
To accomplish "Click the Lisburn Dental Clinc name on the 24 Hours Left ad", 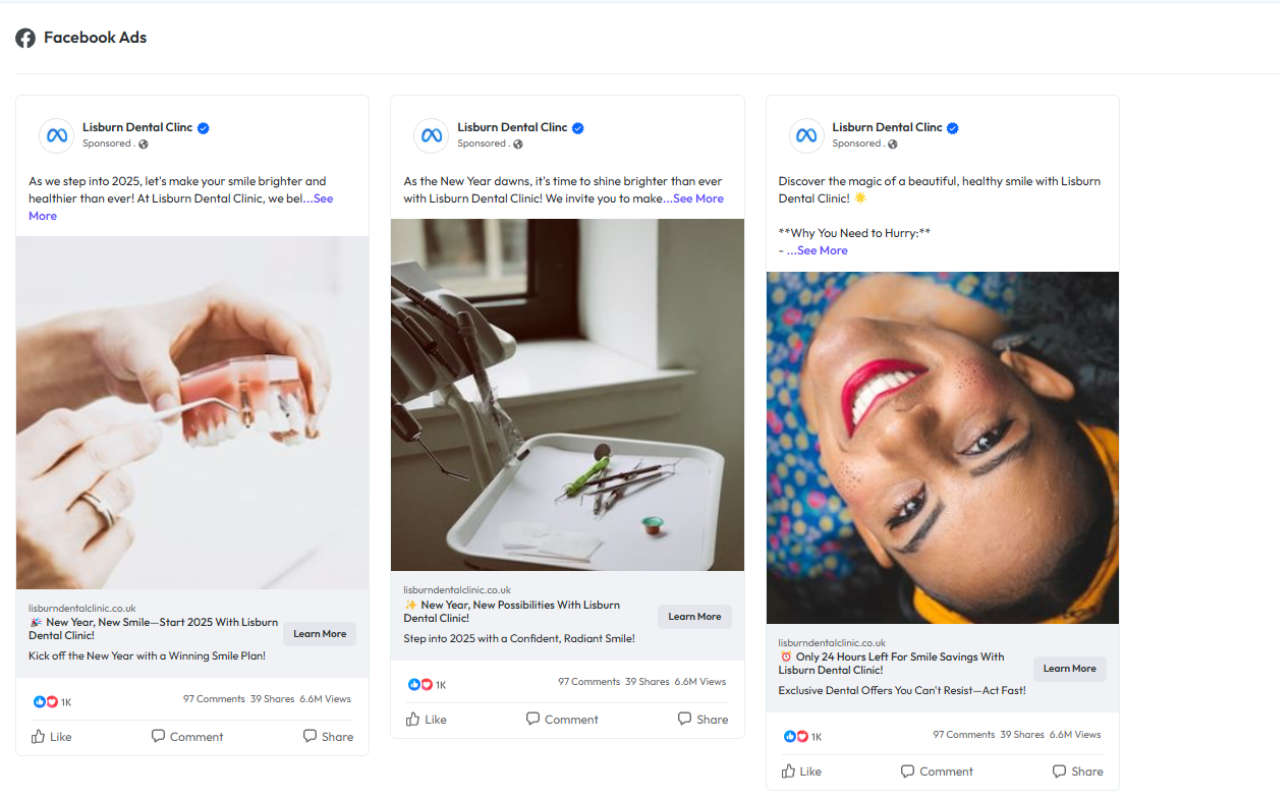I will 888,127.
